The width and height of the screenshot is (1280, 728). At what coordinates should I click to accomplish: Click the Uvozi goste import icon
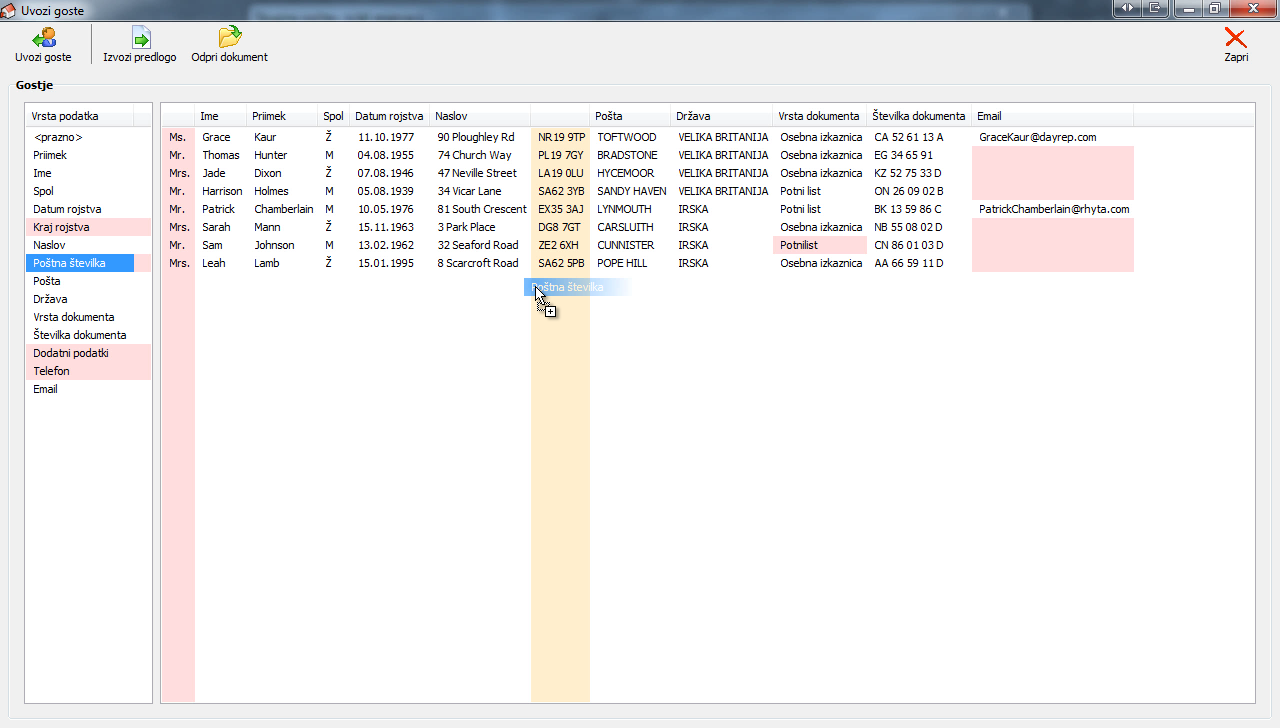(43, 38)
